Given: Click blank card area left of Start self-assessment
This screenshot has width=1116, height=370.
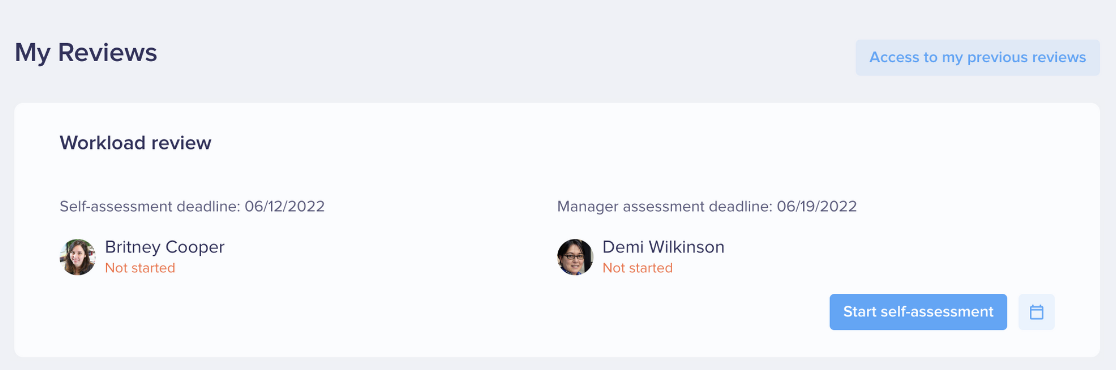Looking at the screenshot, I should click(x=427, y=313).
